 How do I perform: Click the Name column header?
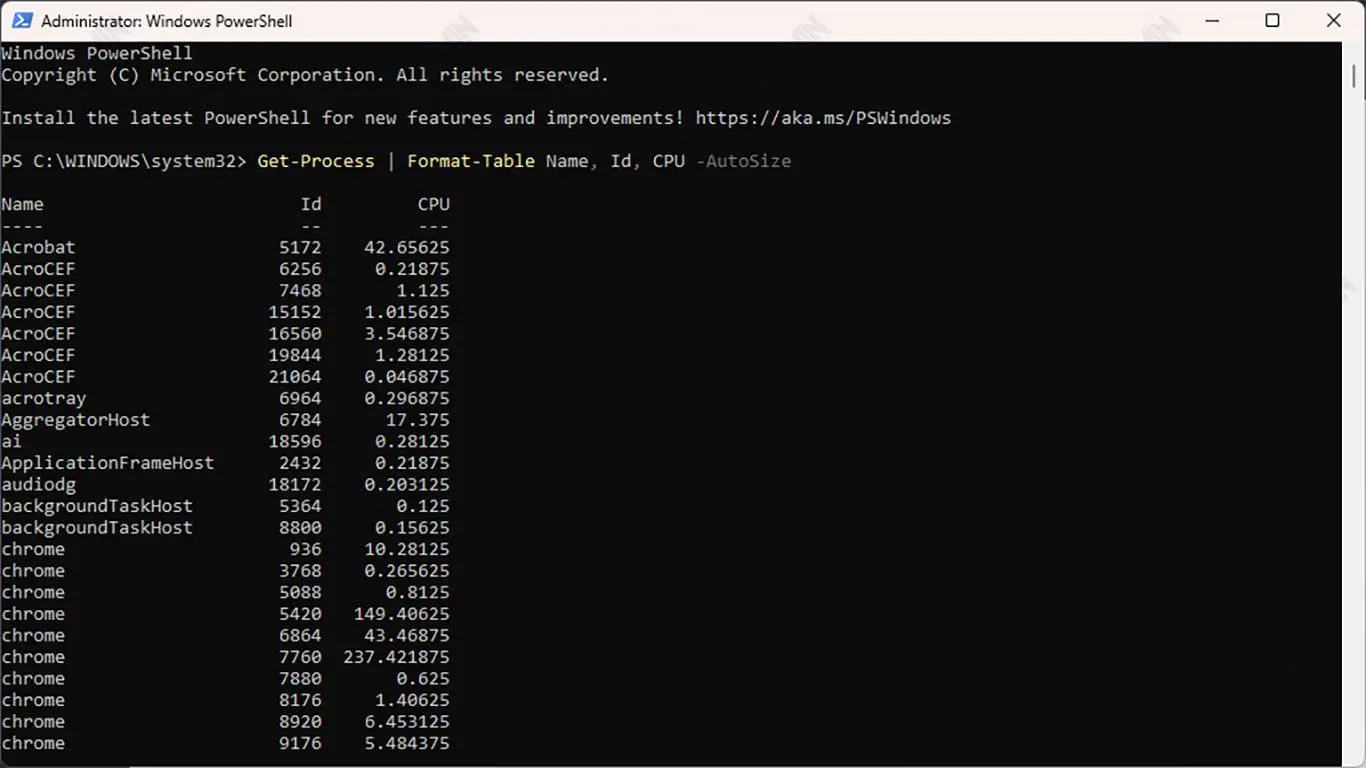pyautogui.click(x=22, y=204)
